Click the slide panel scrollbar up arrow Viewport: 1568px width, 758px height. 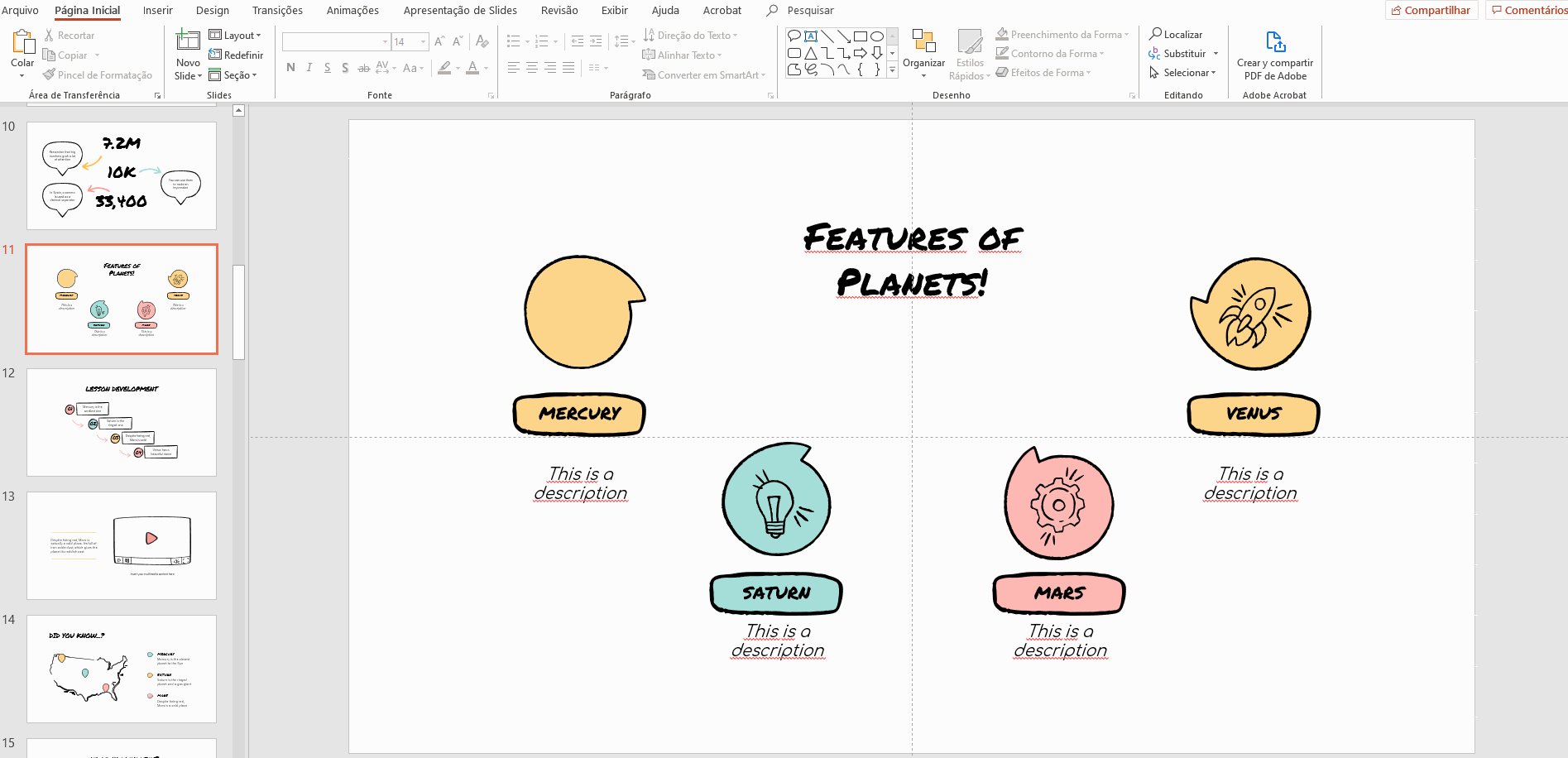[x=238, y=110]
